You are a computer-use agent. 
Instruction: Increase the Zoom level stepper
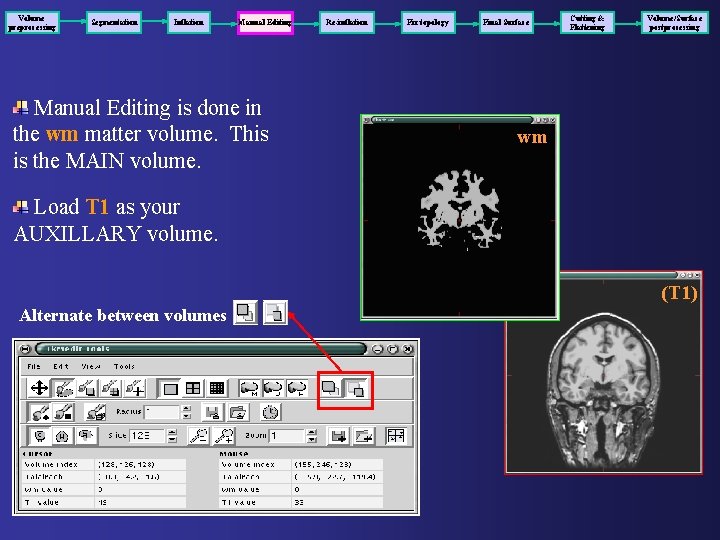coord(312,432)
